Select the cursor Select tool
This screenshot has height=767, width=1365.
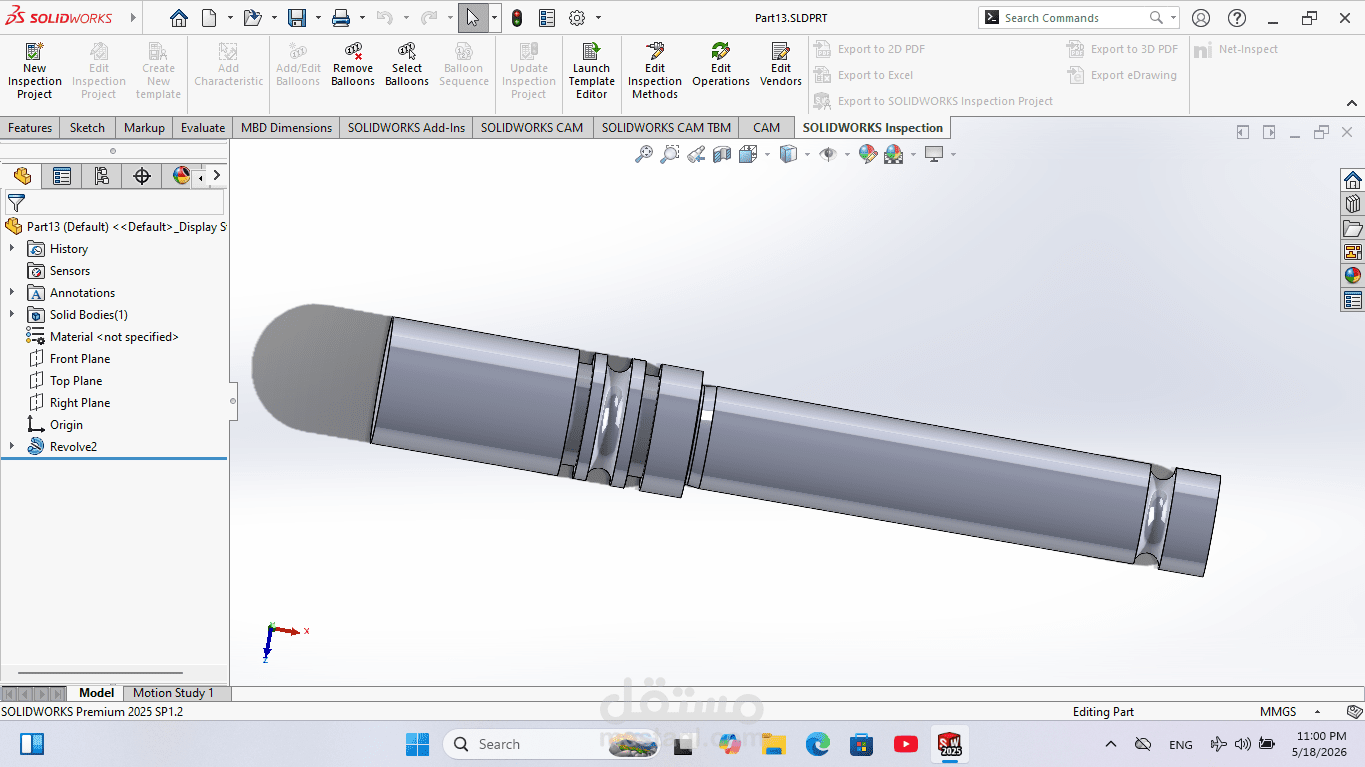473,18
